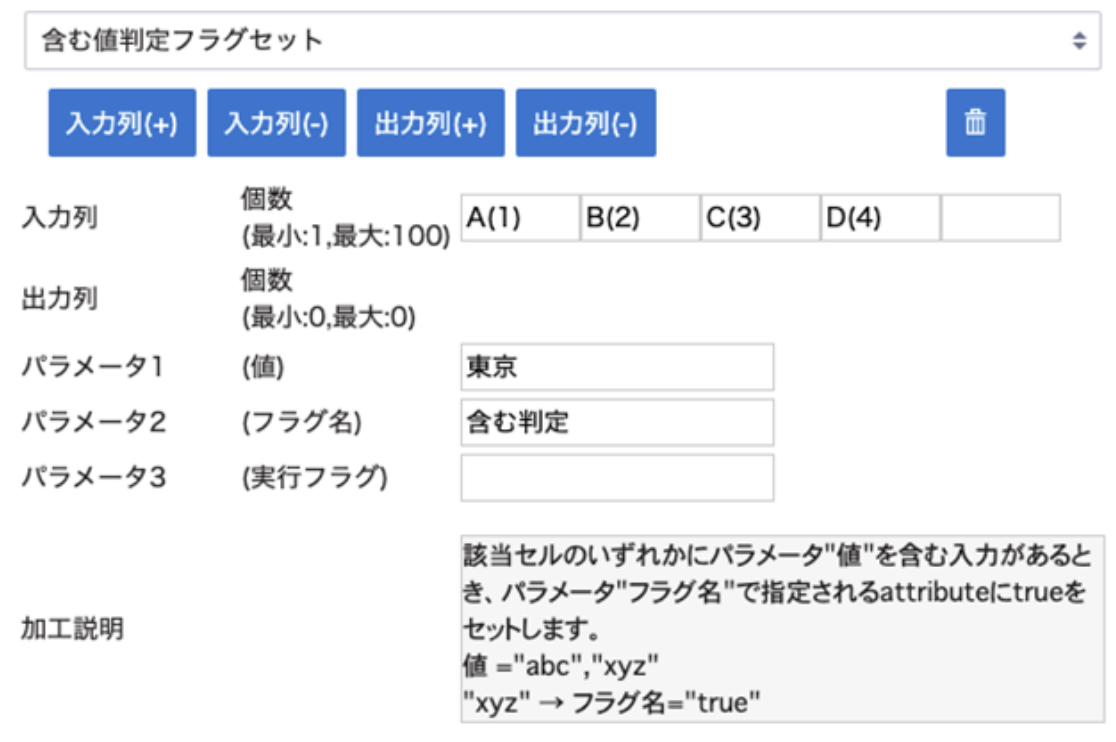1116x742 pixels.
Task: Select the A(1) input column cell
Action: [520, 218]
